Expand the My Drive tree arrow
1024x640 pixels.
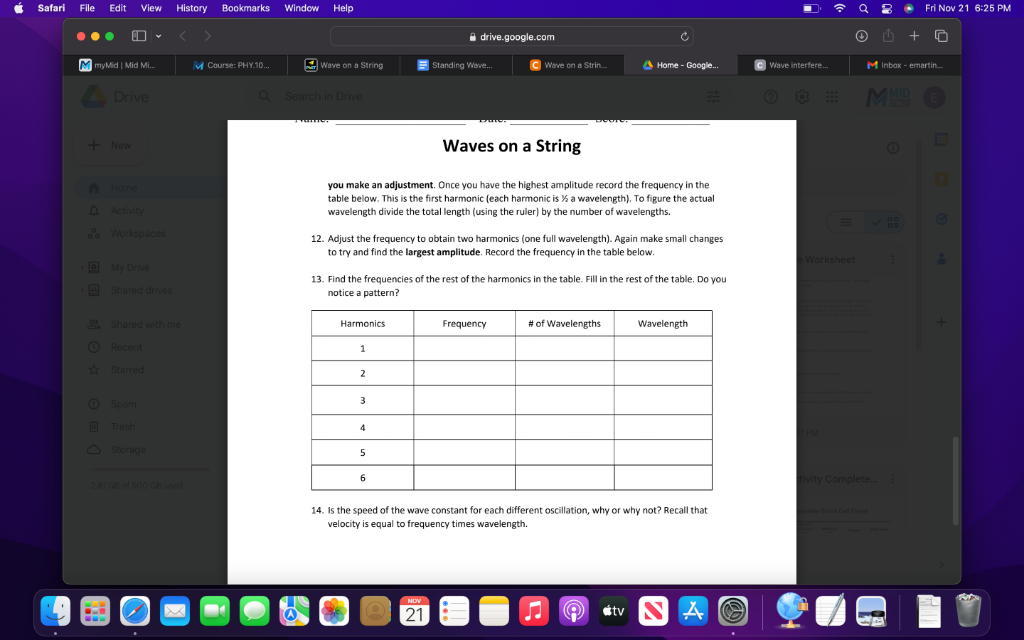tap(82, 268)
